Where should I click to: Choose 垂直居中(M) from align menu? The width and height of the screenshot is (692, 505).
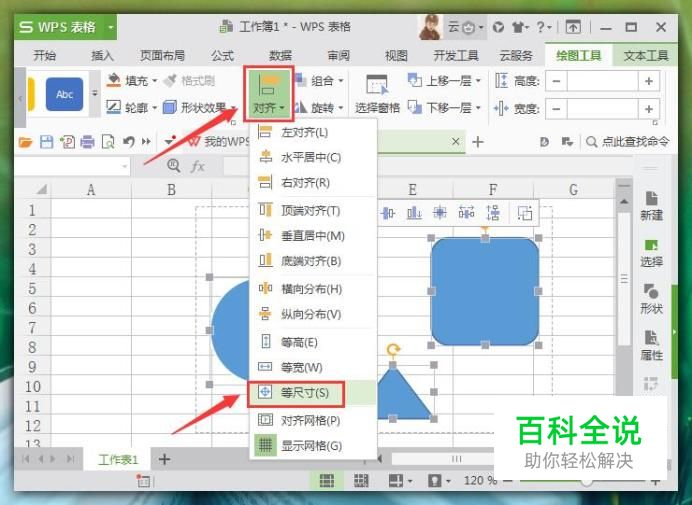click(x=313, y=236)
